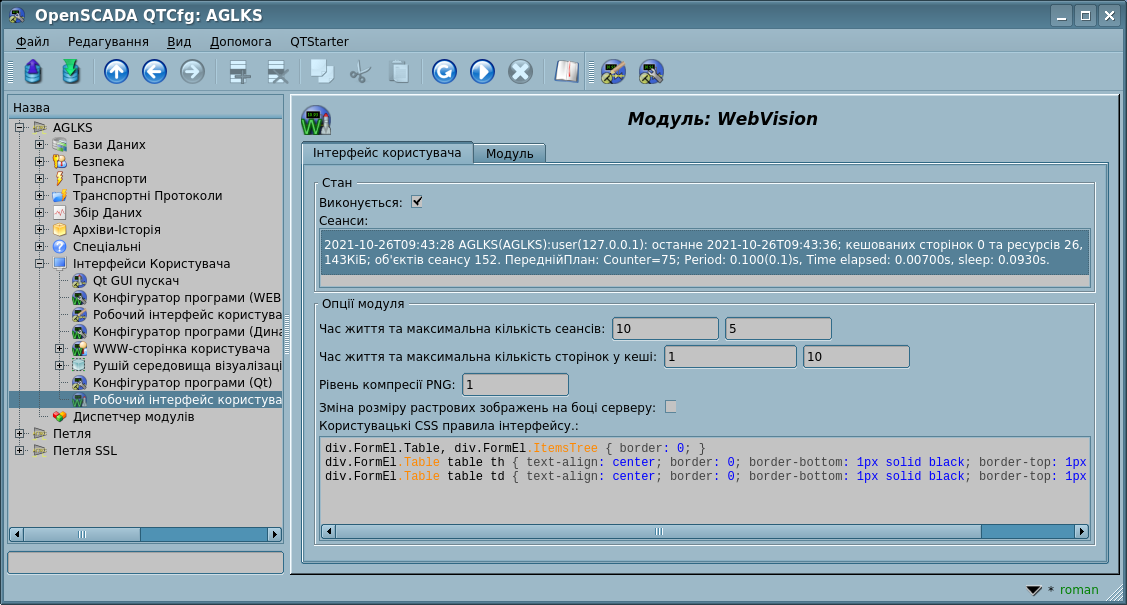Refresh the page with the reload icon
The image size is (1127, 605).
point(444,71)
